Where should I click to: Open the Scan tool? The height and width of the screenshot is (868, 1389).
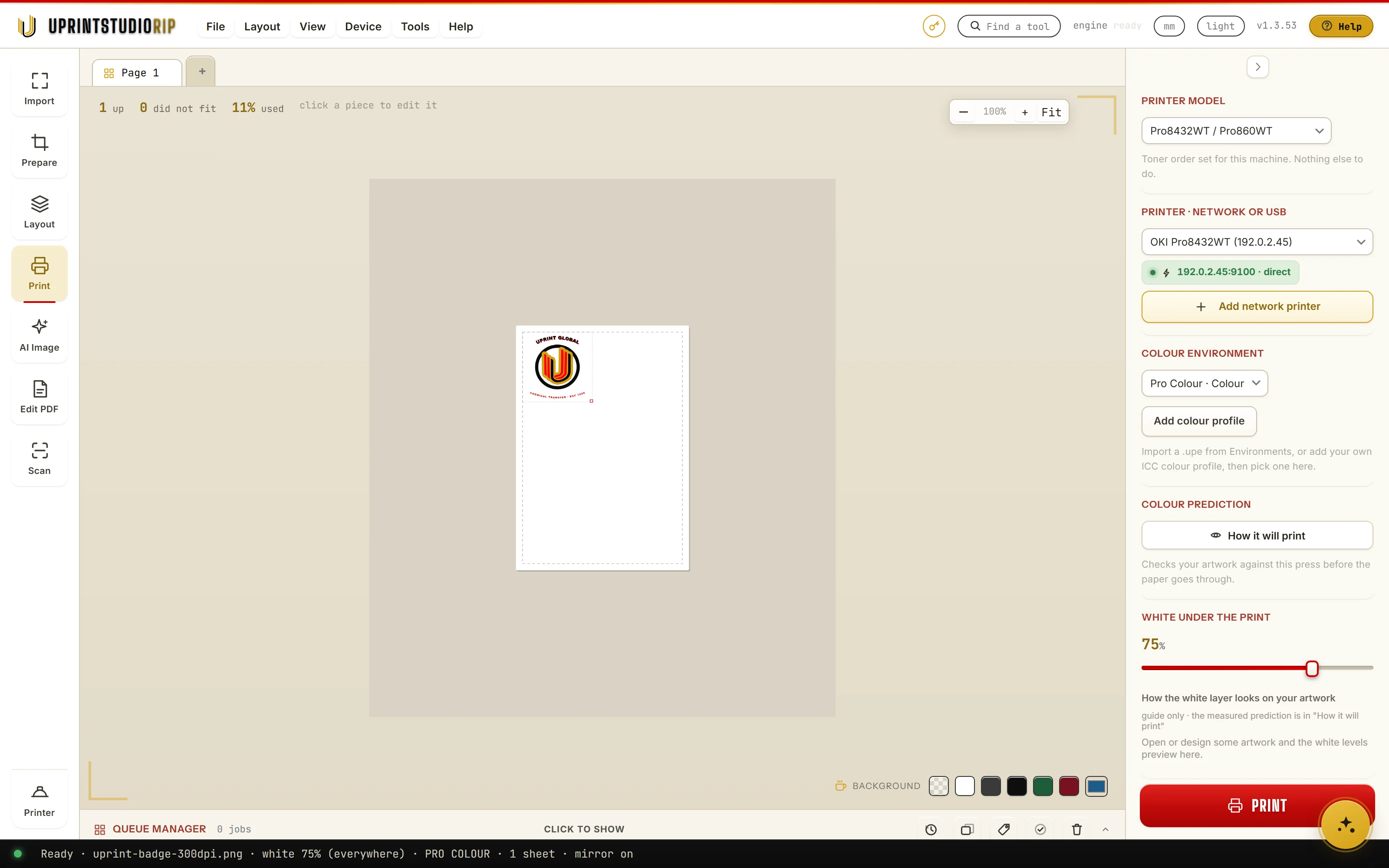[39, 458]
